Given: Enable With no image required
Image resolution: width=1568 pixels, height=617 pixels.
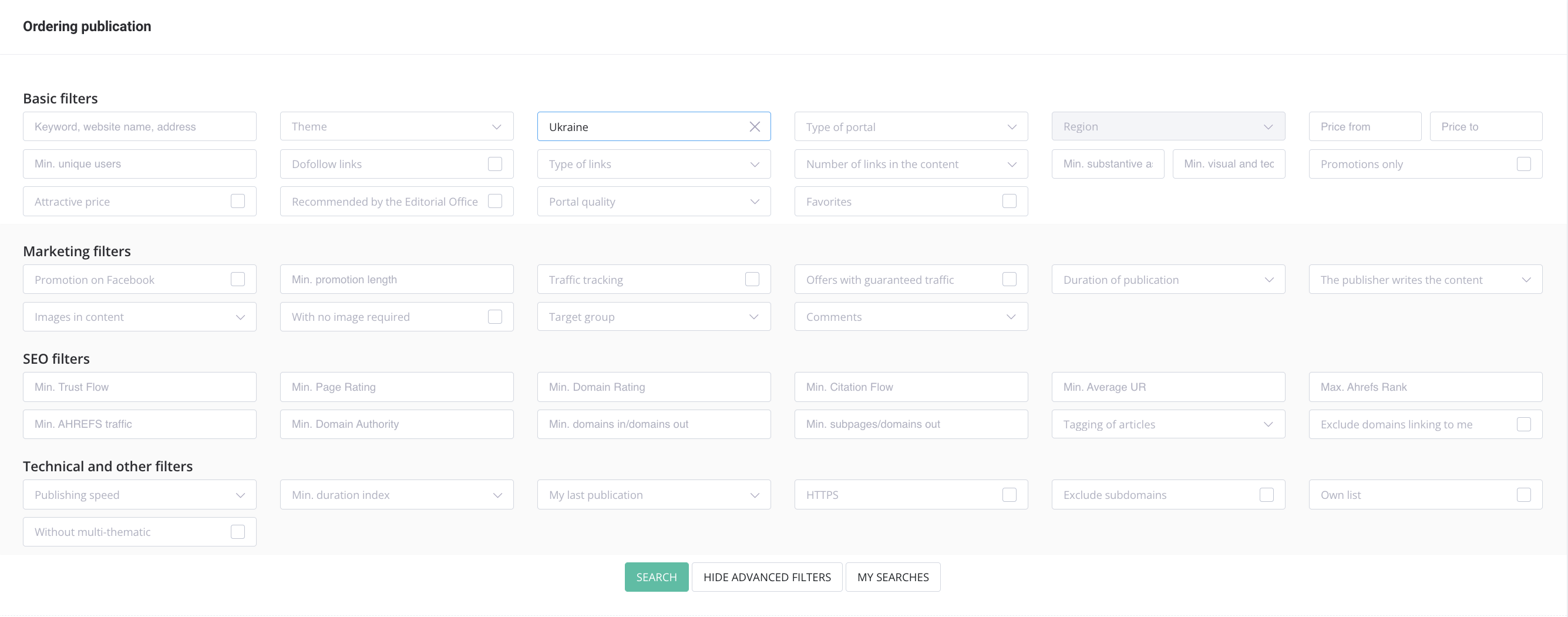Looking at the screenshot, I should click(495, 317).
